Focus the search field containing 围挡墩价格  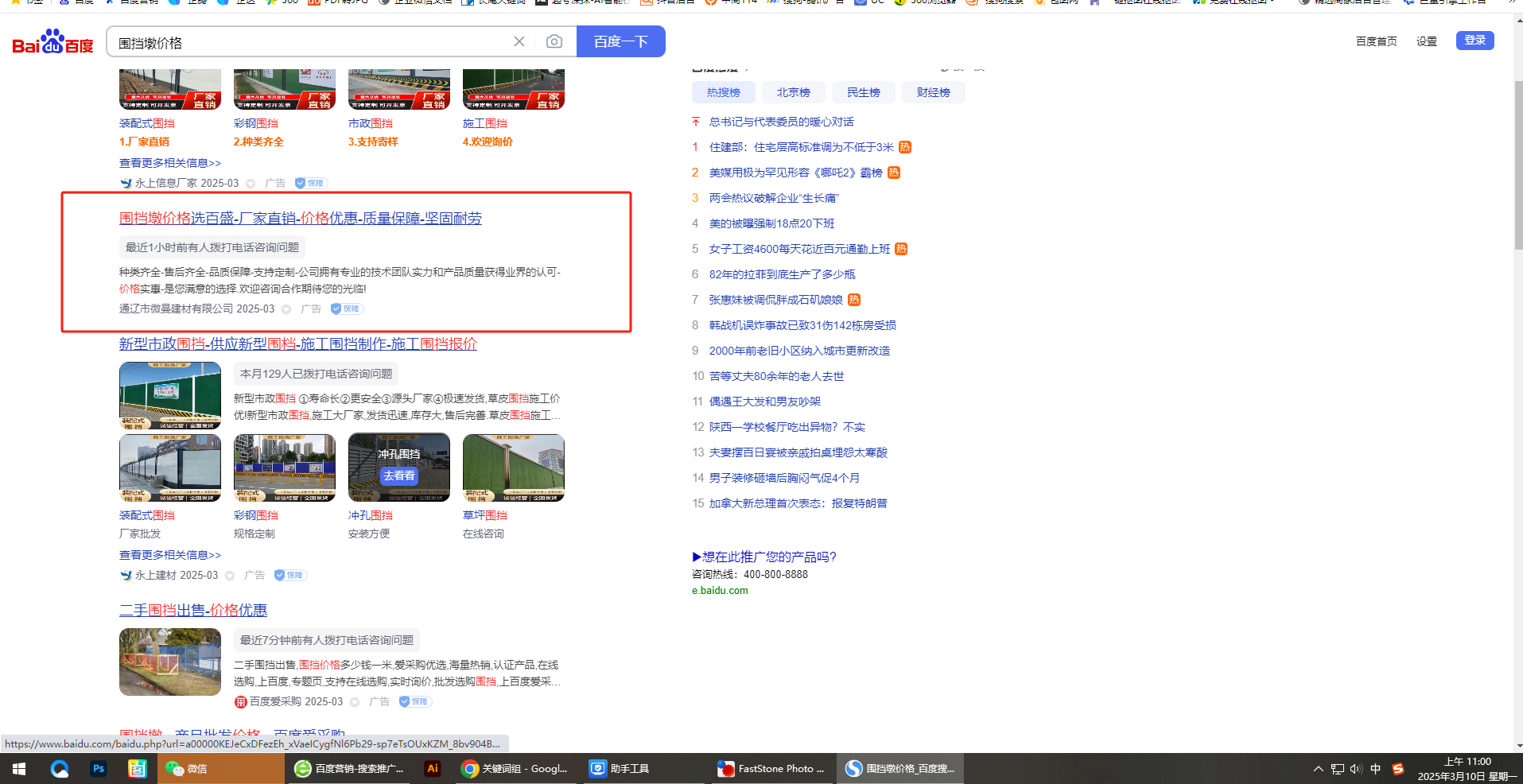(310, 42)
